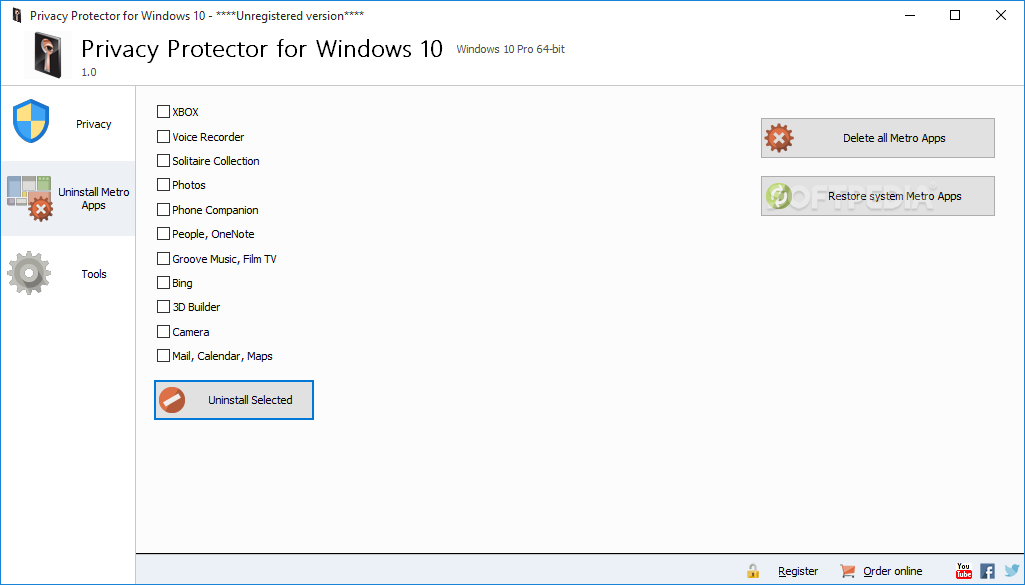1025x585 pixels.
Task: Click the Uninstall Metro Apps sidebar icon
Action: pos(29,198)
